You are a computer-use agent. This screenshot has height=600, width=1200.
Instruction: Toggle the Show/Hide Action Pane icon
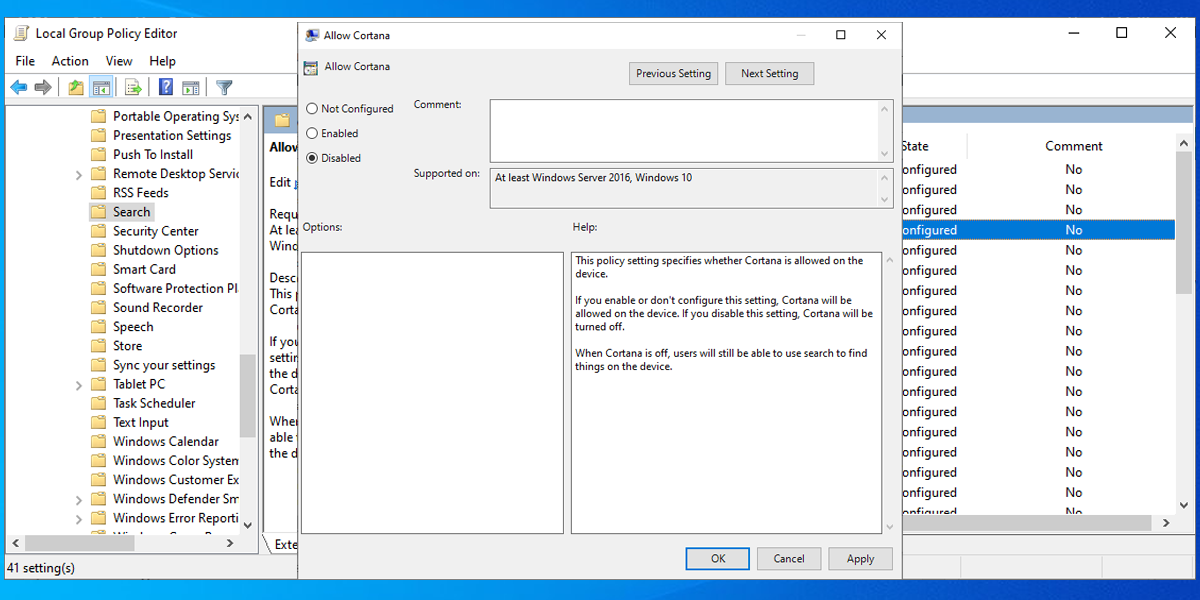191,88
